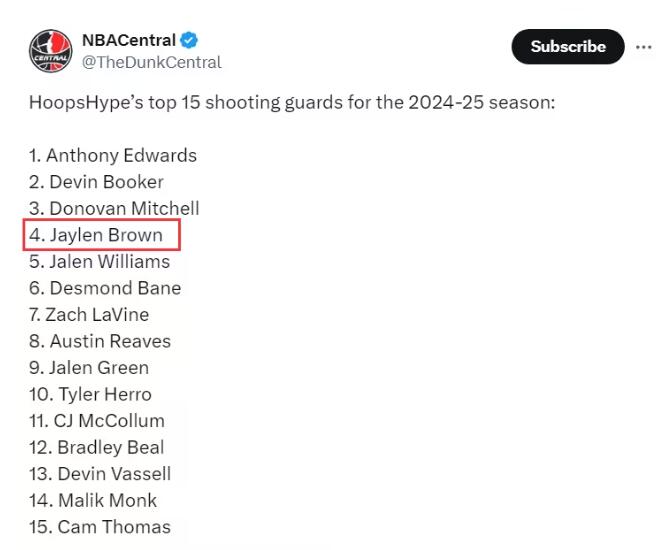
Task: Select the Devin Booker line
Action: [x=96, y=182]
